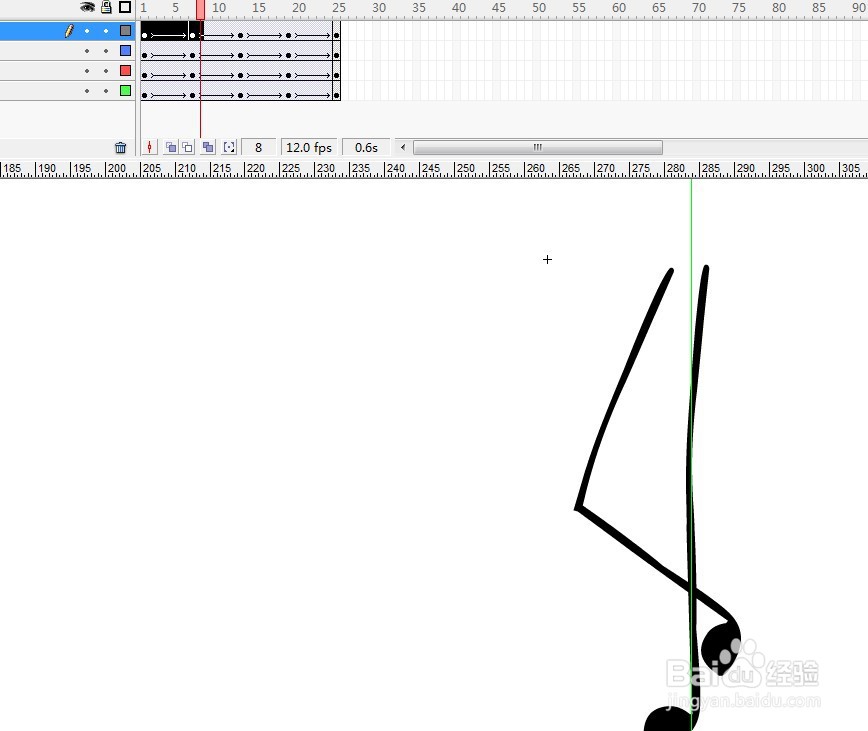868x731 pixels.
Task: Click elapsed time readout 0.6s
Action: [366, 148]
